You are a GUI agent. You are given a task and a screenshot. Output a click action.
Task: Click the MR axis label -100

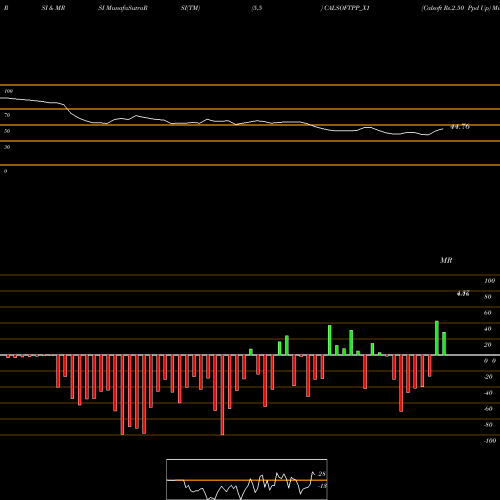coord(490,441)
